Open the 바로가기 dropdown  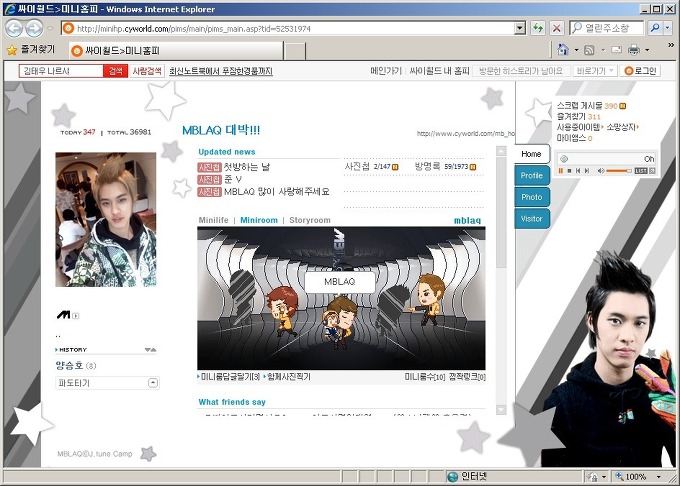594,71
